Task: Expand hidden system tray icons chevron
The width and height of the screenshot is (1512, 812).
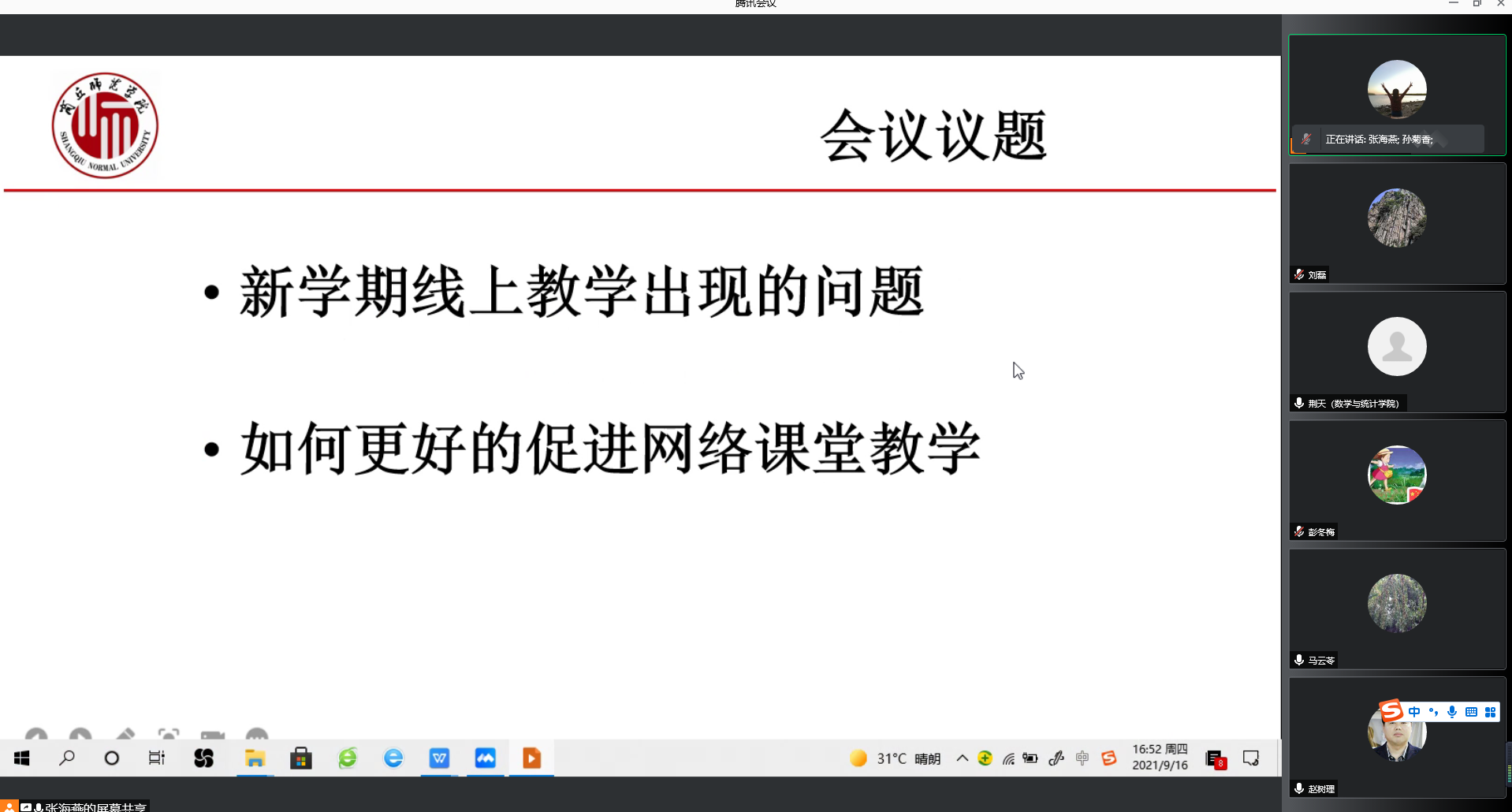Action: [962, 758]
